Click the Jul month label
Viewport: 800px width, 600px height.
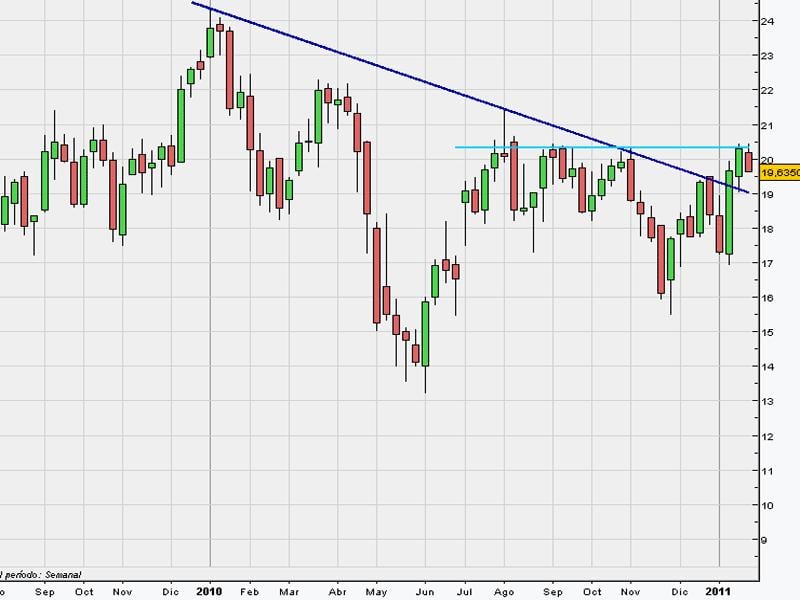point(464,592)
